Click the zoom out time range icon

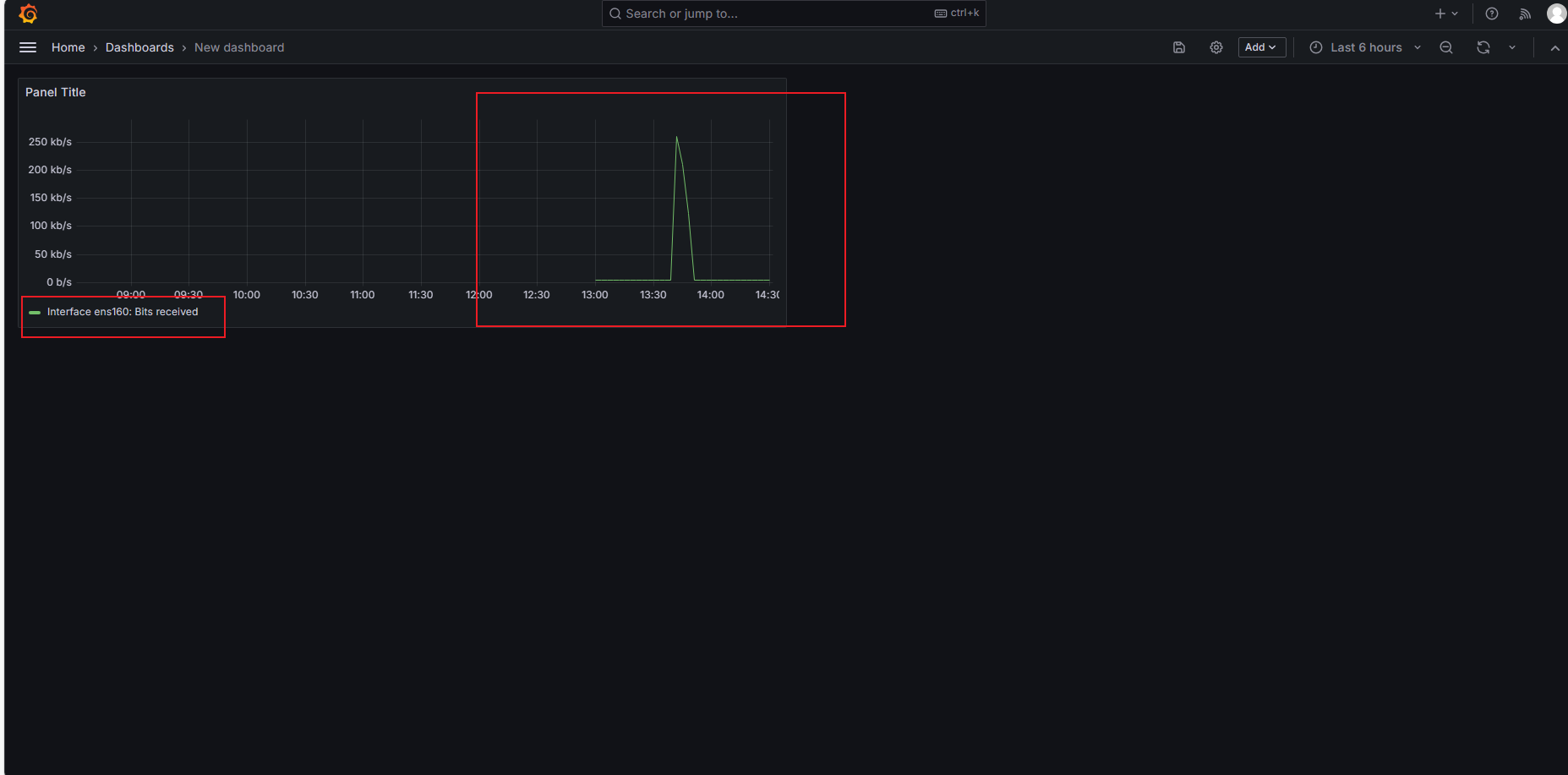(1446, 47)
